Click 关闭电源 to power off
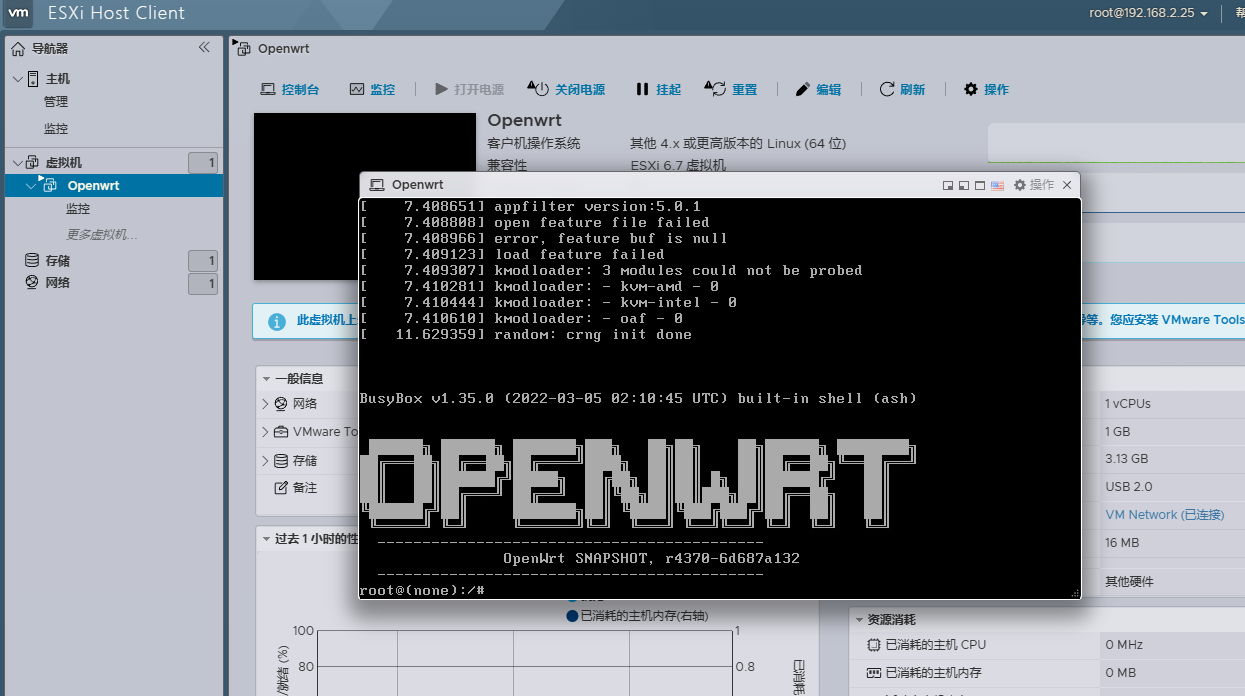Viewport: 1245px width, 696px height. (566, 89)
